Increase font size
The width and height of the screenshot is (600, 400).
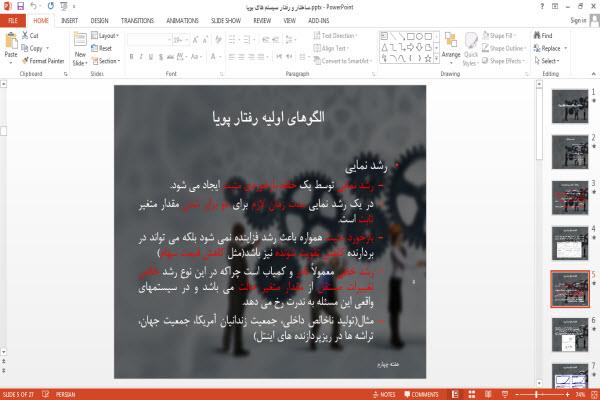pos(196,39)
